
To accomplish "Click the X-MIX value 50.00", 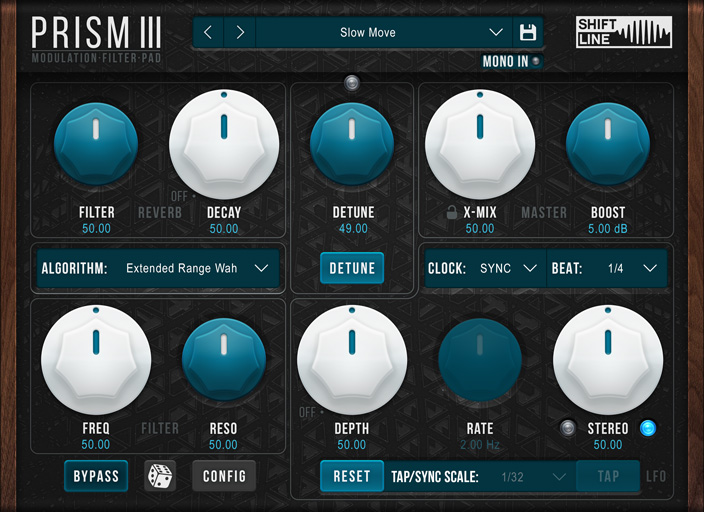I will tap(480, 229).
